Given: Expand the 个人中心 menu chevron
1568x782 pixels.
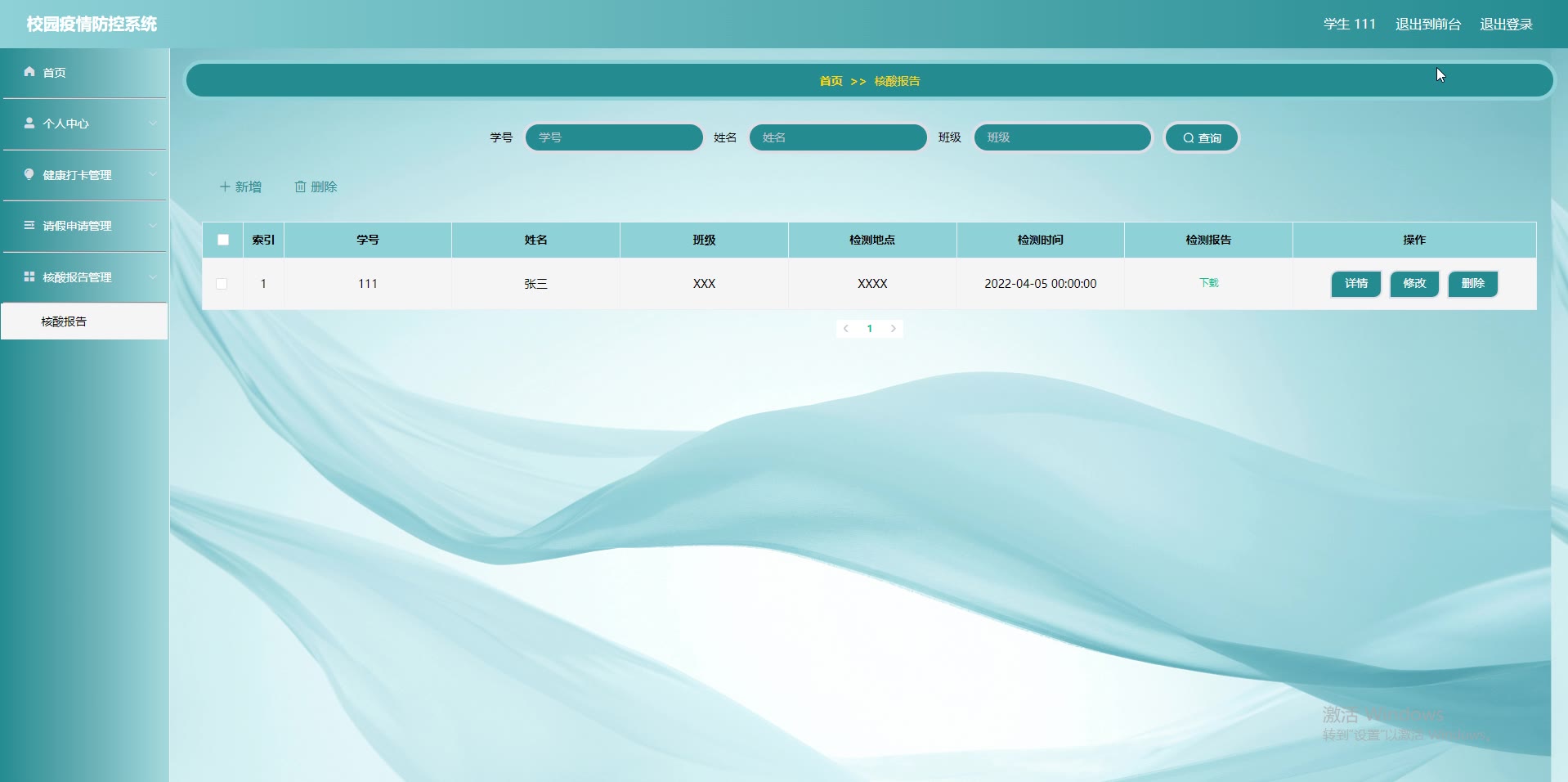Looking at the screenshot, I should pos(153,124).
